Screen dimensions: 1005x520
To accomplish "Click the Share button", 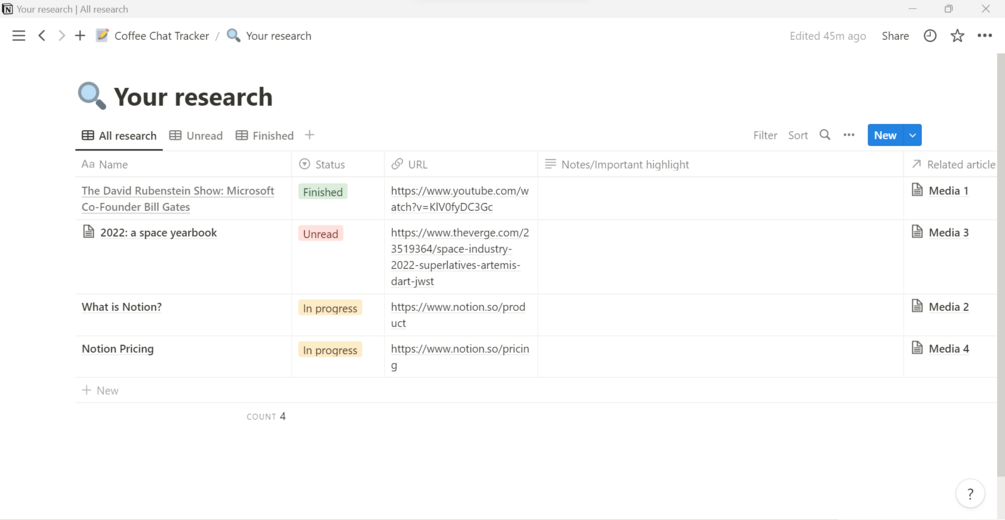I will [895, 36].
